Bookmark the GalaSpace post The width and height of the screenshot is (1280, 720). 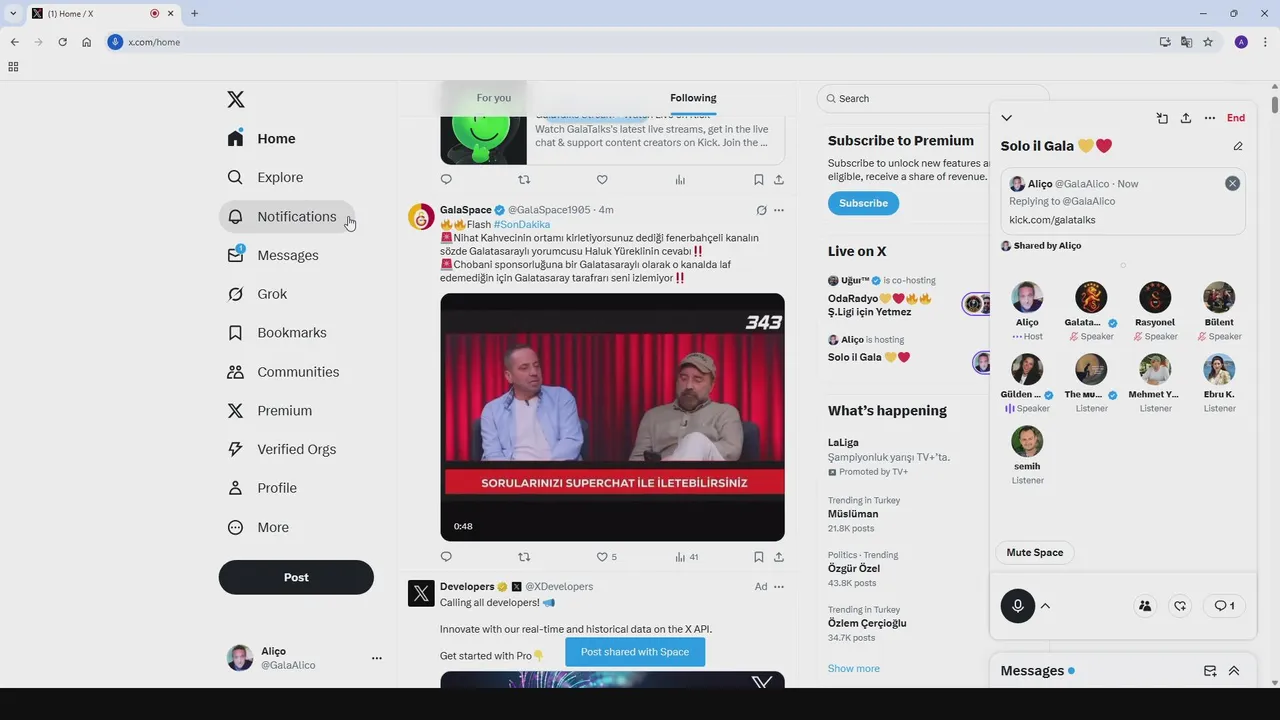(759, 557)
